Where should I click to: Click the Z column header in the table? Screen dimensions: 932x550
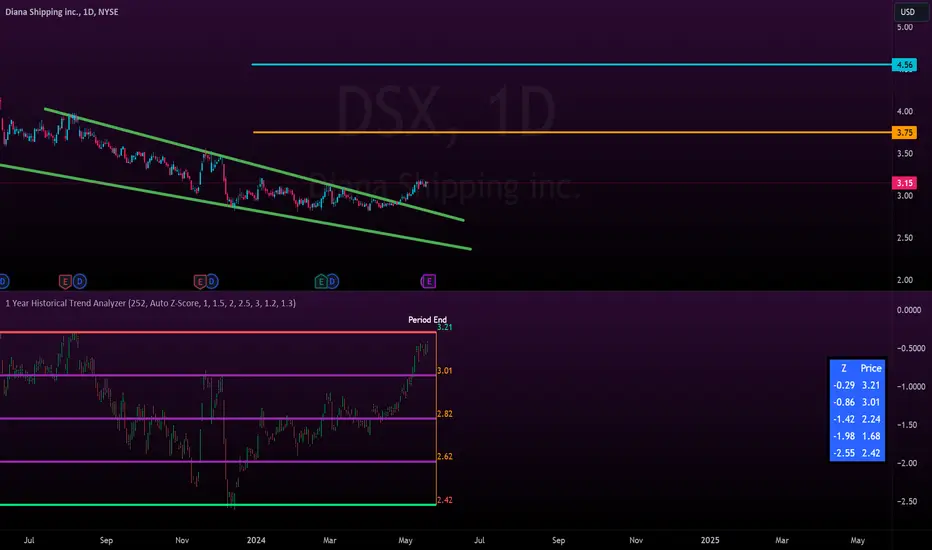point(843,369)
